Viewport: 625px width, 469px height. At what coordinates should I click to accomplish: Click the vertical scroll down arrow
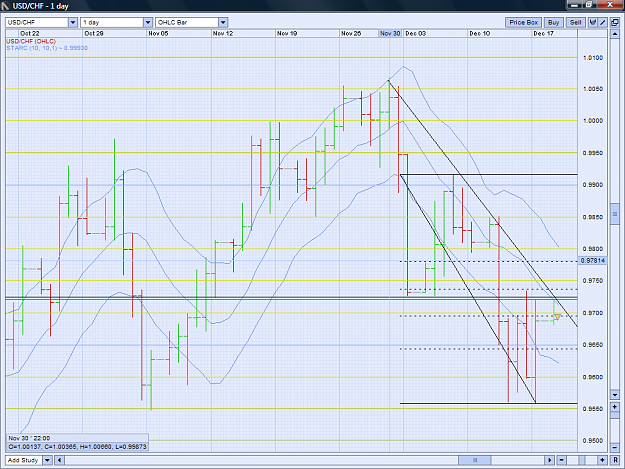click(614, 394)
